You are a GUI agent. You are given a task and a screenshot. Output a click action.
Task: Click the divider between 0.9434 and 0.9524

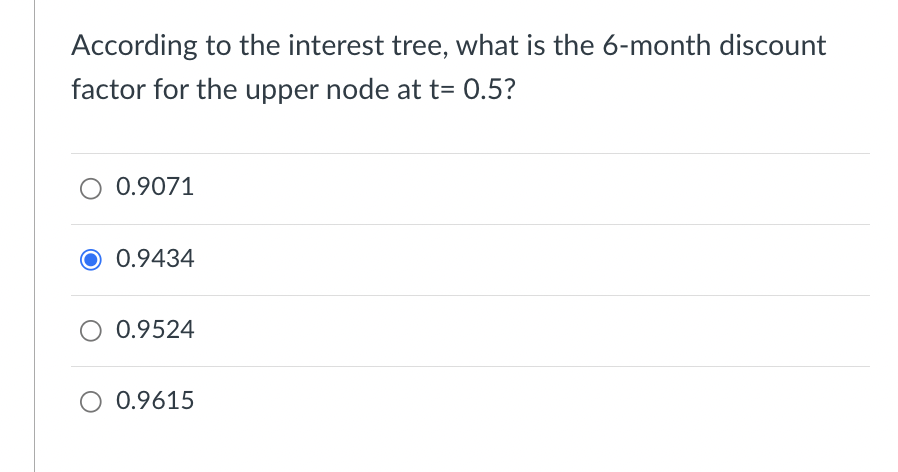click(x=470, y=295)
